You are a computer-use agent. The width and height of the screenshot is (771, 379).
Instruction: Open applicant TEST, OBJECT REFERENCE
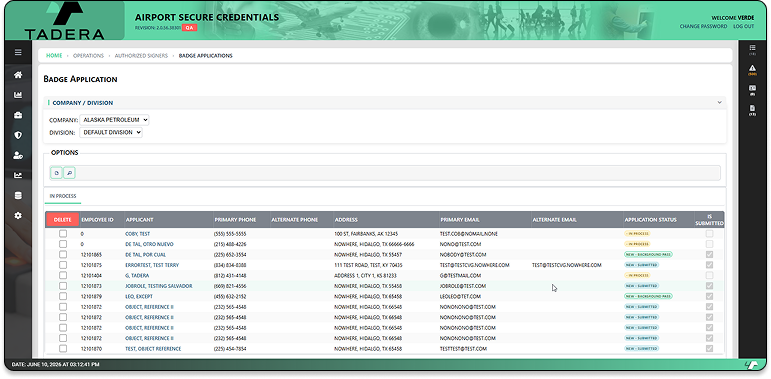(x=153, y=349)
